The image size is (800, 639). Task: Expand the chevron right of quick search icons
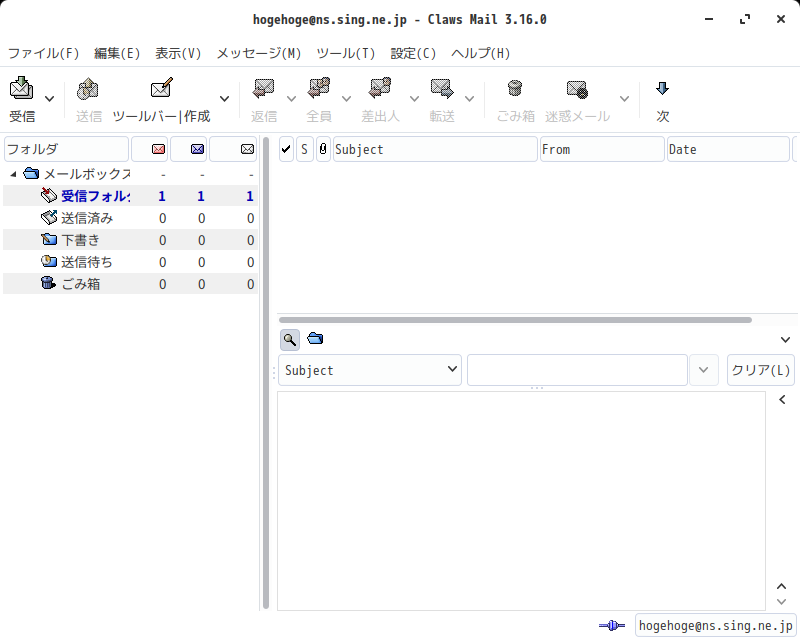pos(785,339)
